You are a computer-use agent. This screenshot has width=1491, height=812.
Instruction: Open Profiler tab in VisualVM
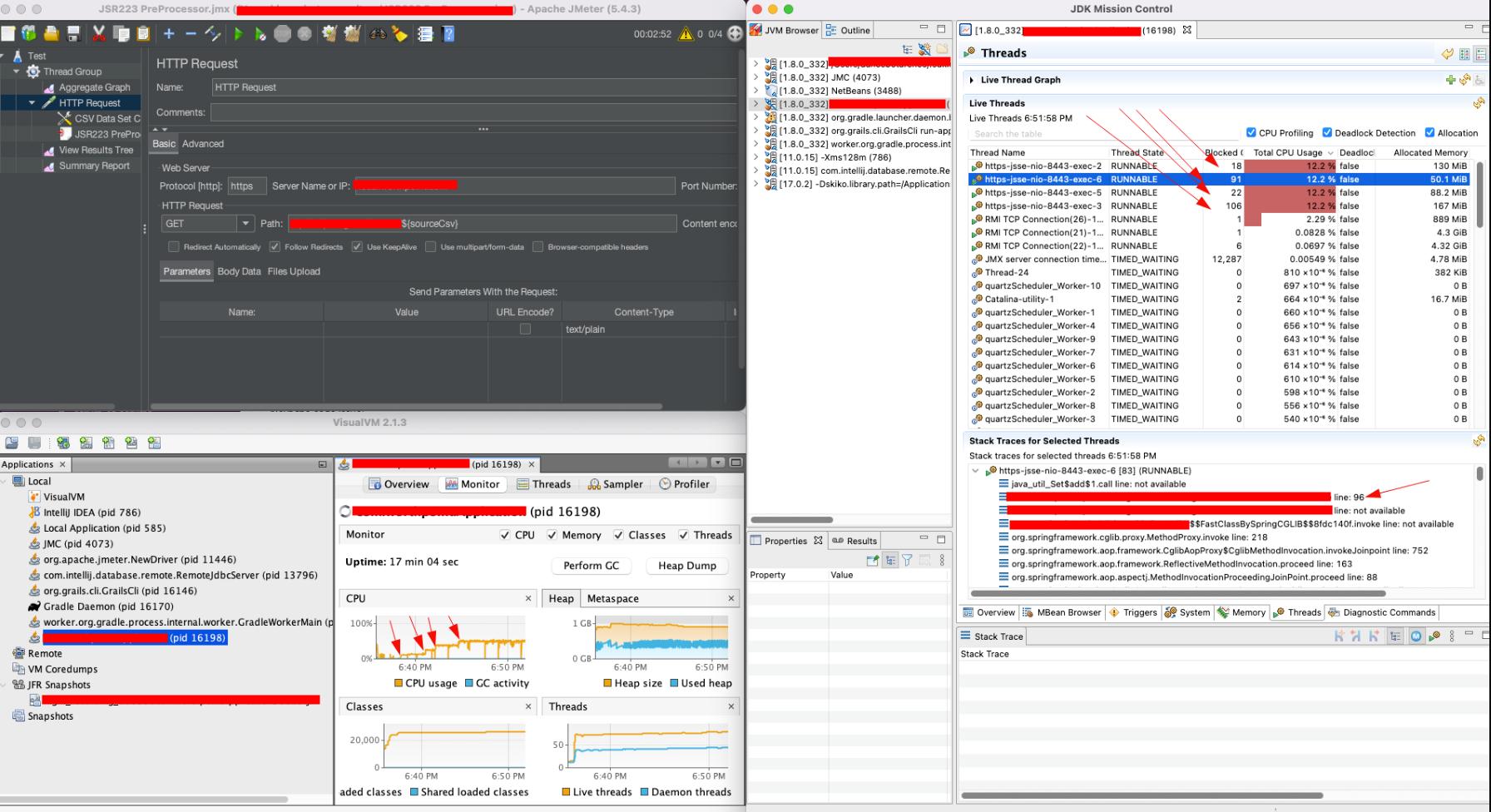(x=684, y=484)
